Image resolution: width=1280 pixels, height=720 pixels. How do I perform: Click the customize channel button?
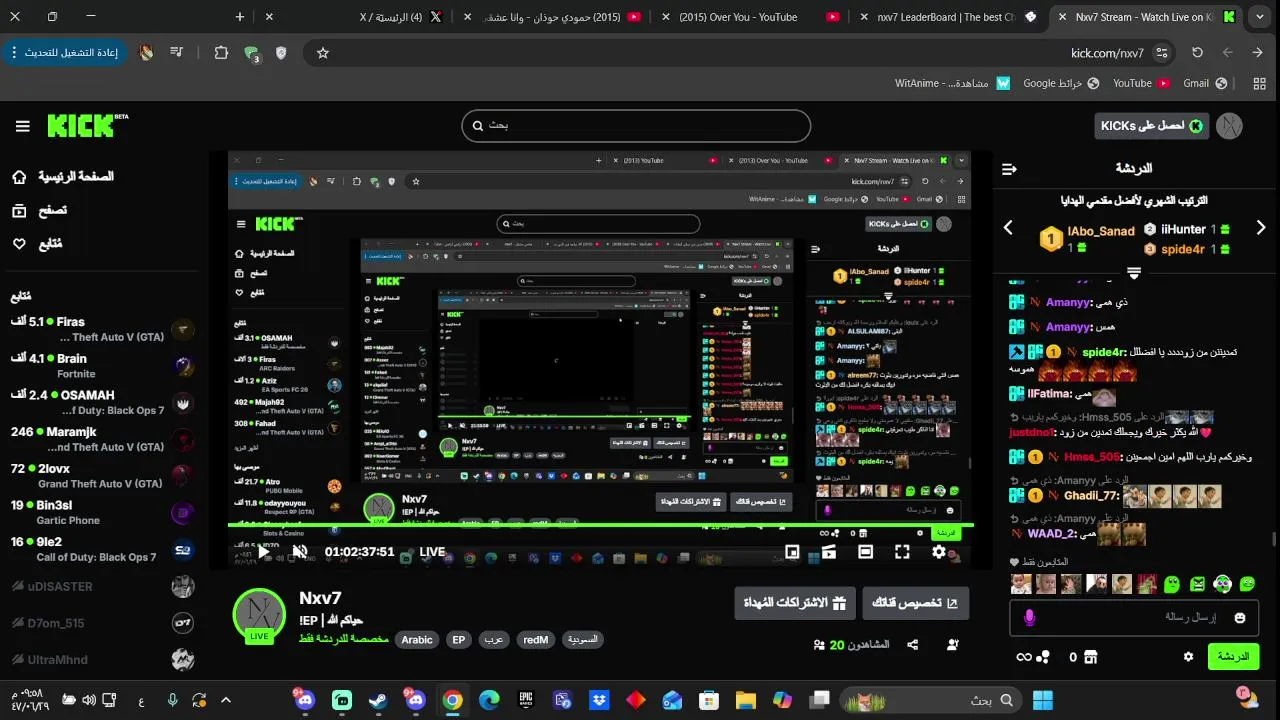916,603
